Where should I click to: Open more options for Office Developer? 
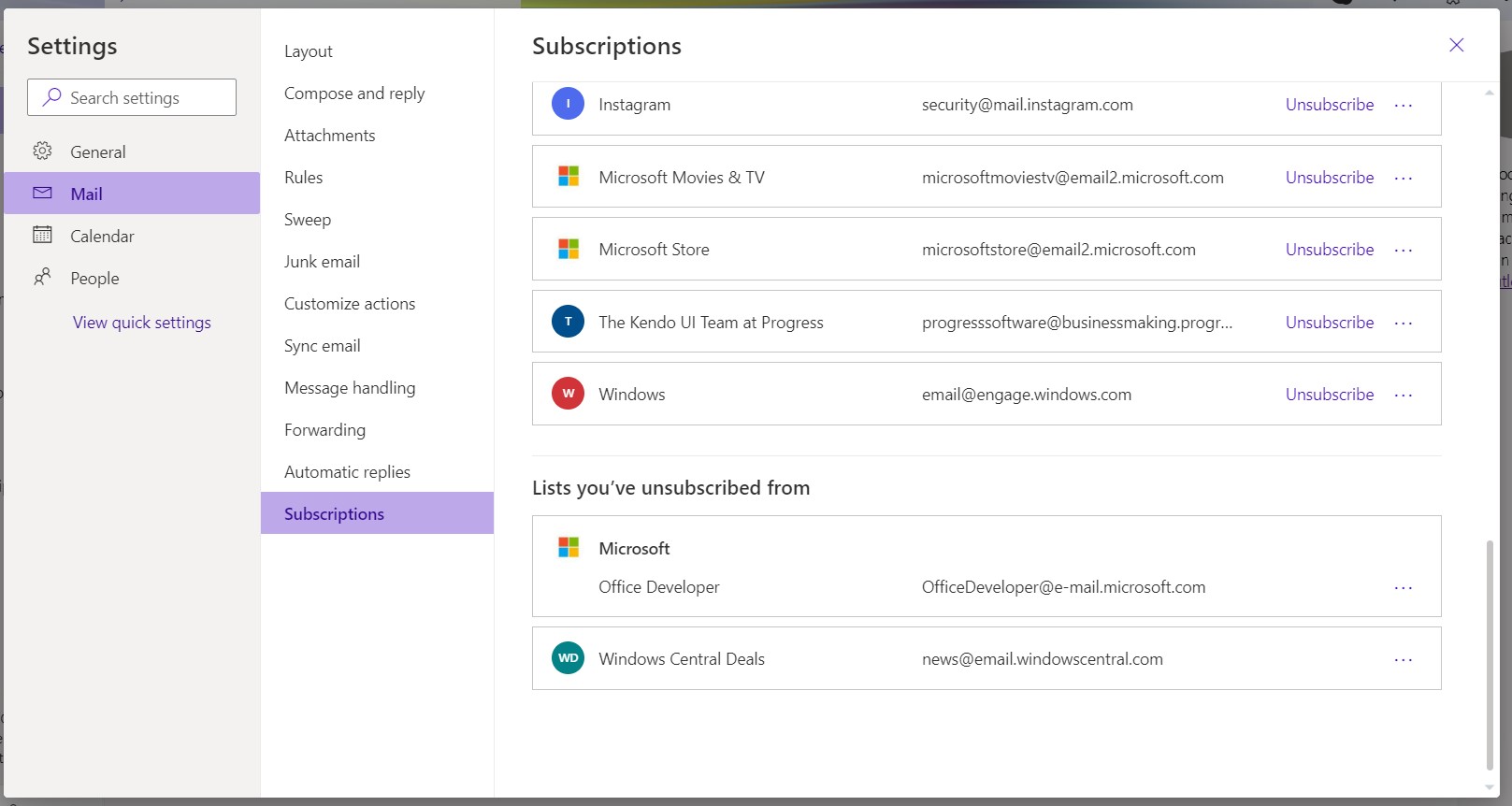(1403, 587)
